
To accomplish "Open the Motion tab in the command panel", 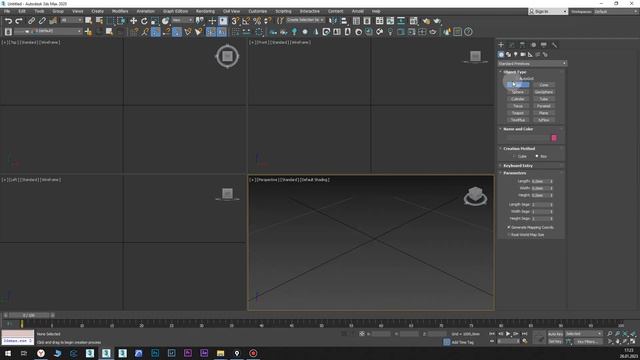I will point(533,45).
